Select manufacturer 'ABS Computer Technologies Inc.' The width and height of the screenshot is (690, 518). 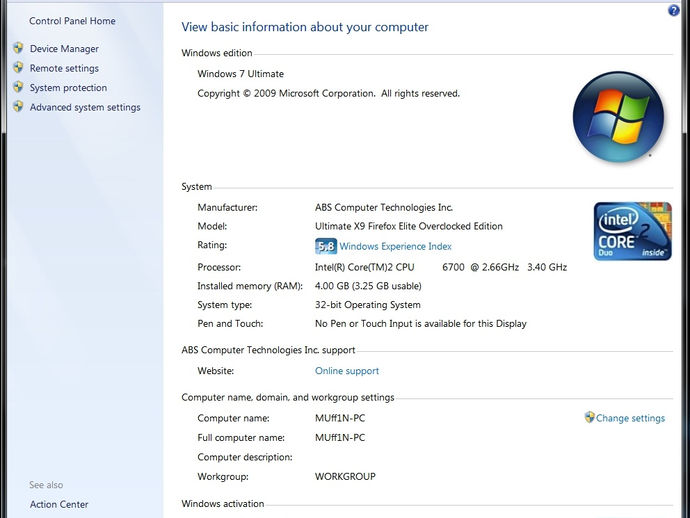click(384, 208)
